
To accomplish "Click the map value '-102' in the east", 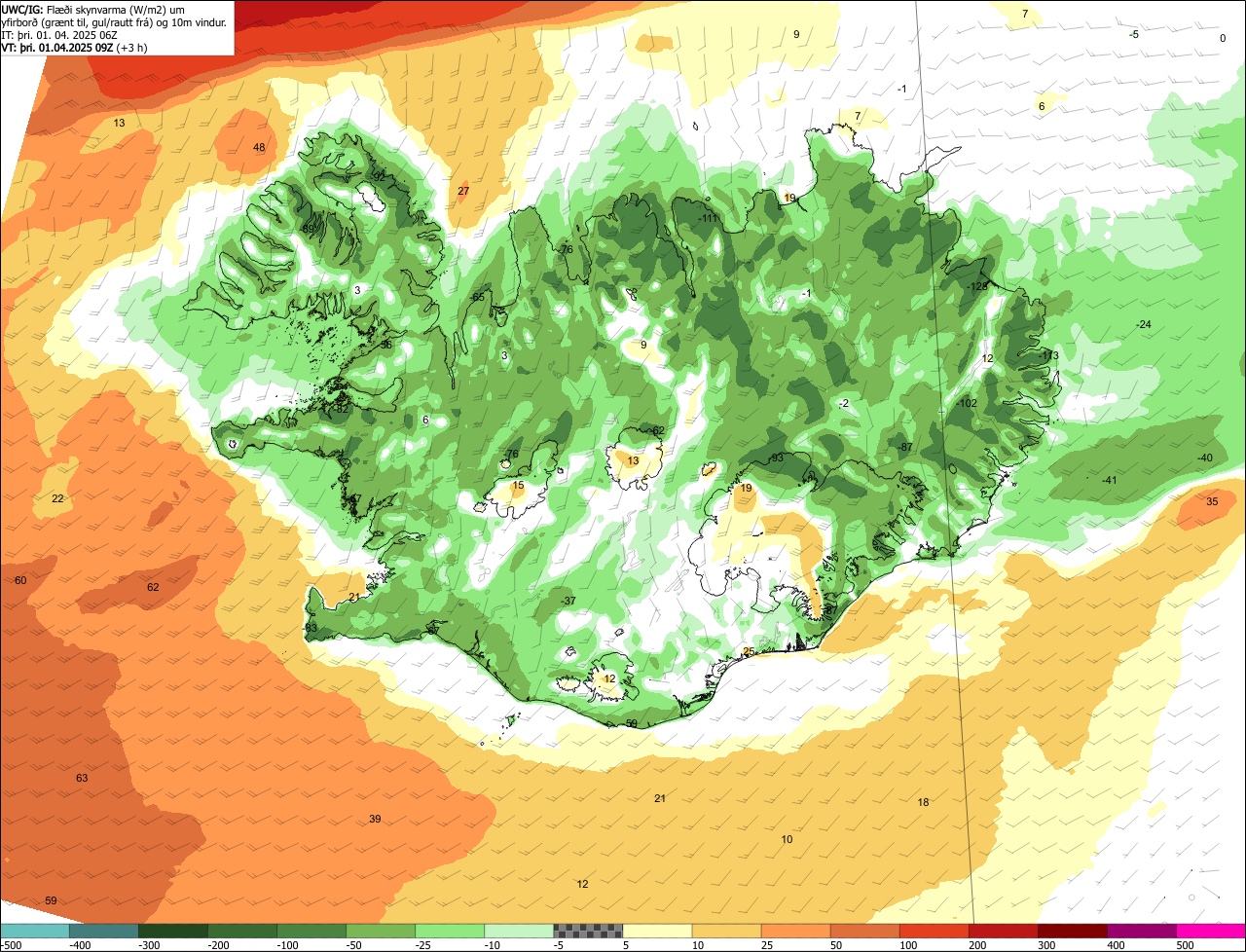I will pos(967,403).
